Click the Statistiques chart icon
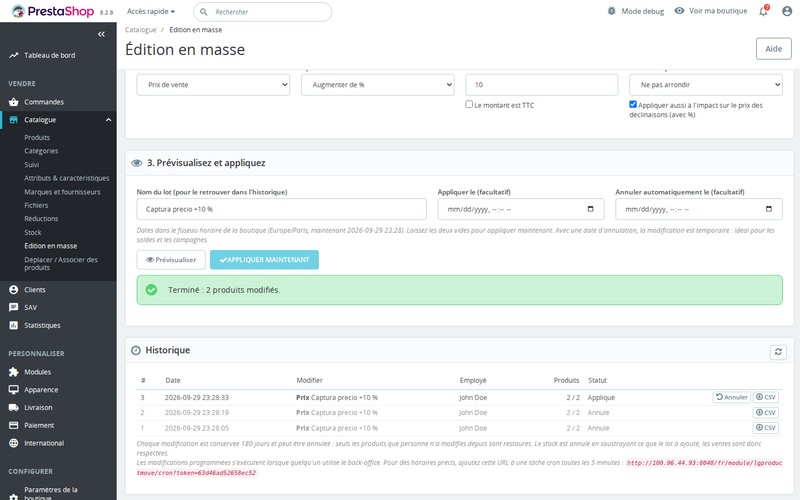The width and height of the screenshot is (800, 500). [14, 326]
